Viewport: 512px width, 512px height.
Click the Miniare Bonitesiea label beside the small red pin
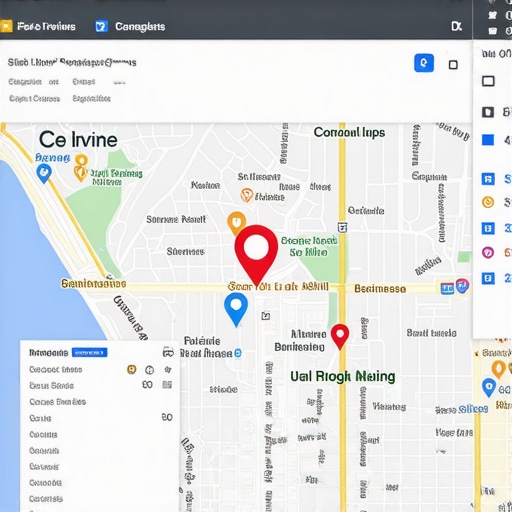pos(300,341)
